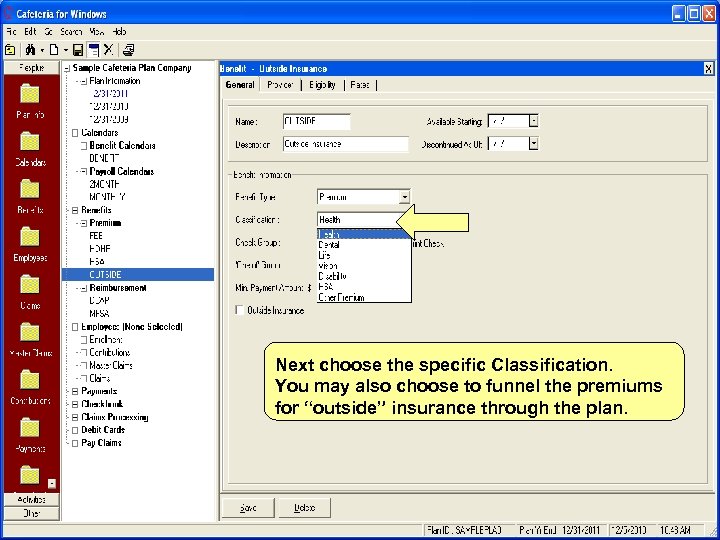Click the binoculars search icon
The width and height of the screenshot is (720, 540).
(30, 50)
